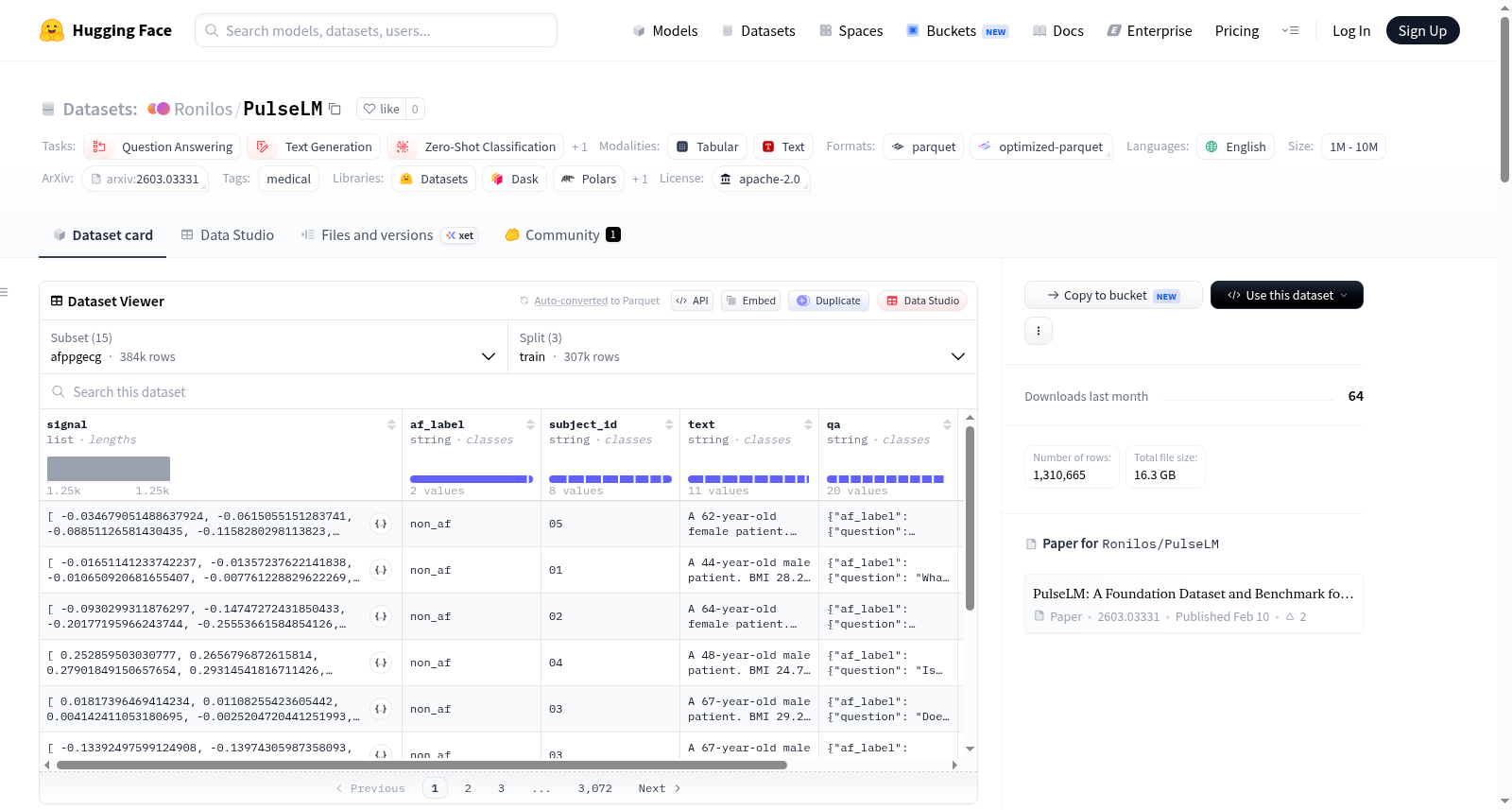Expand signal cell in subject 01 row
Viewport: 1512px width, 810px height.
381,570
